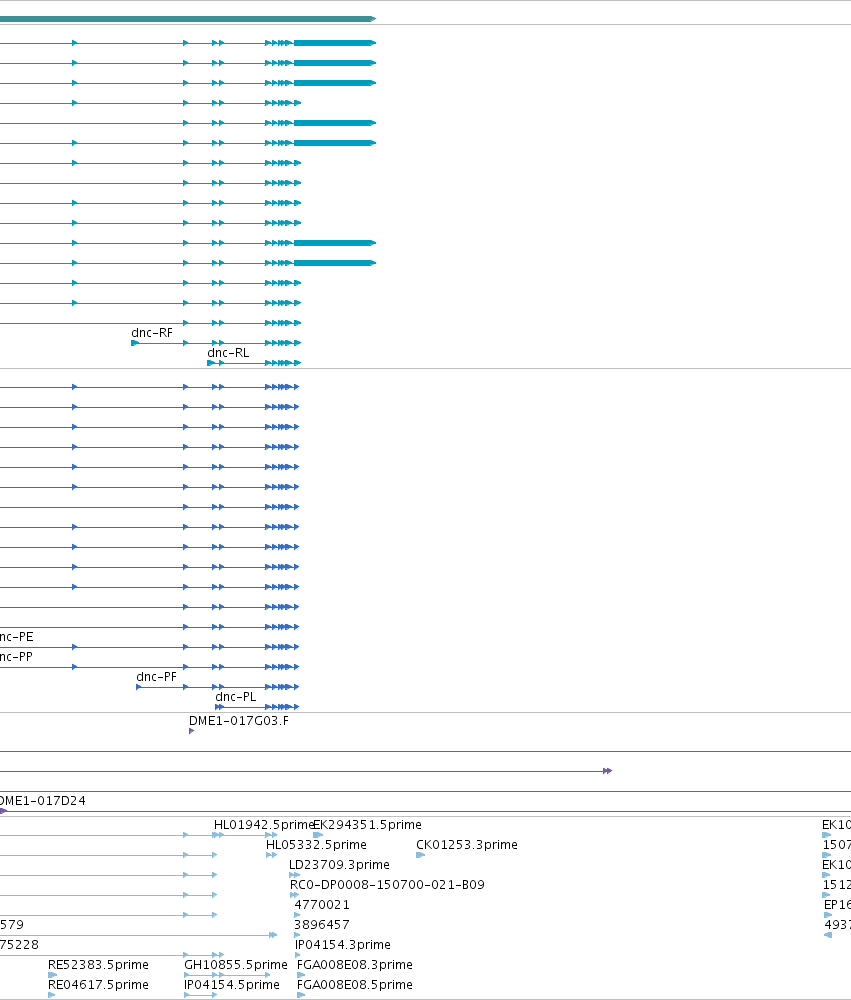Click the DME1-017G03.F feature label

point(239,721)
